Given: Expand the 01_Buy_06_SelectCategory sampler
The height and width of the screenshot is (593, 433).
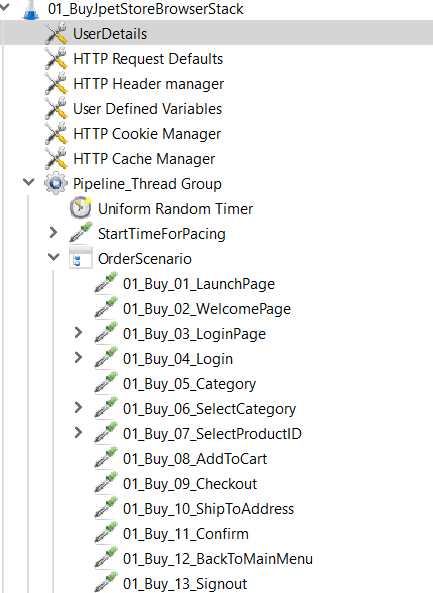Looking at the screenshot, I should (x=78, y=407).
